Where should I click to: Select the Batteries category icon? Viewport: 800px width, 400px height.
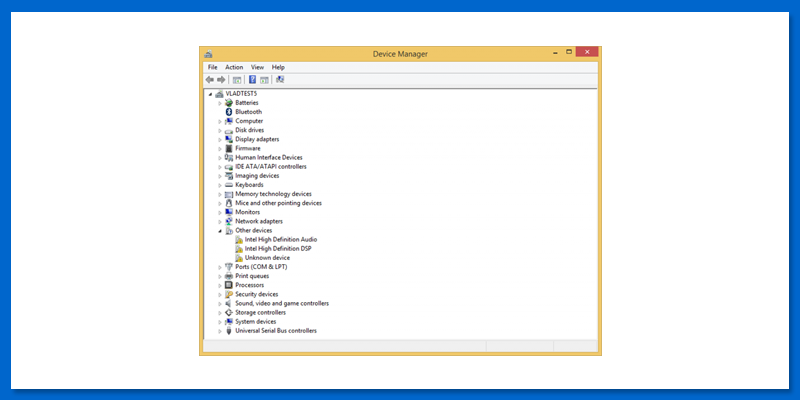coord(229,103)
